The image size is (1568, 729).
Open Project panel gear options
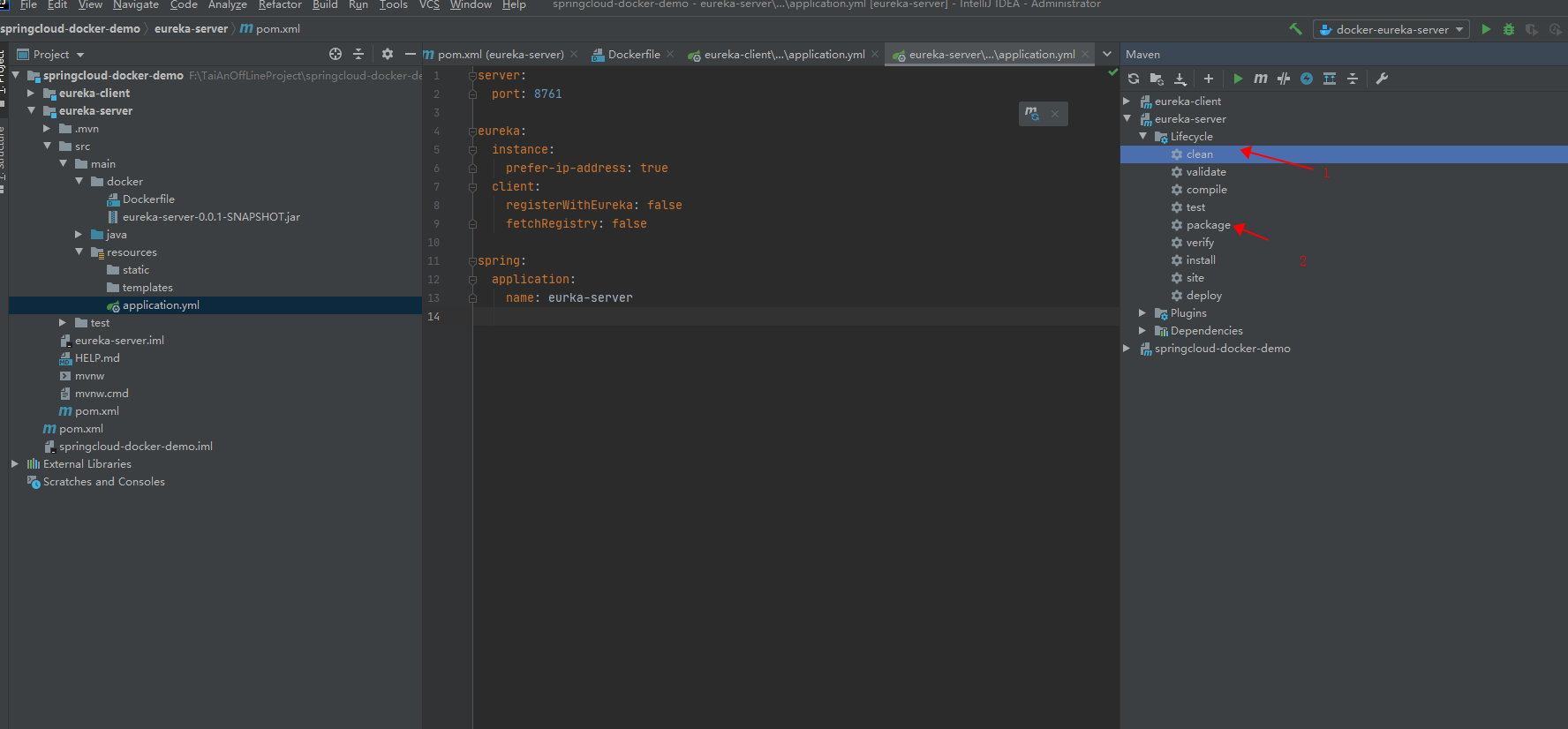click(x=387, y=54)
